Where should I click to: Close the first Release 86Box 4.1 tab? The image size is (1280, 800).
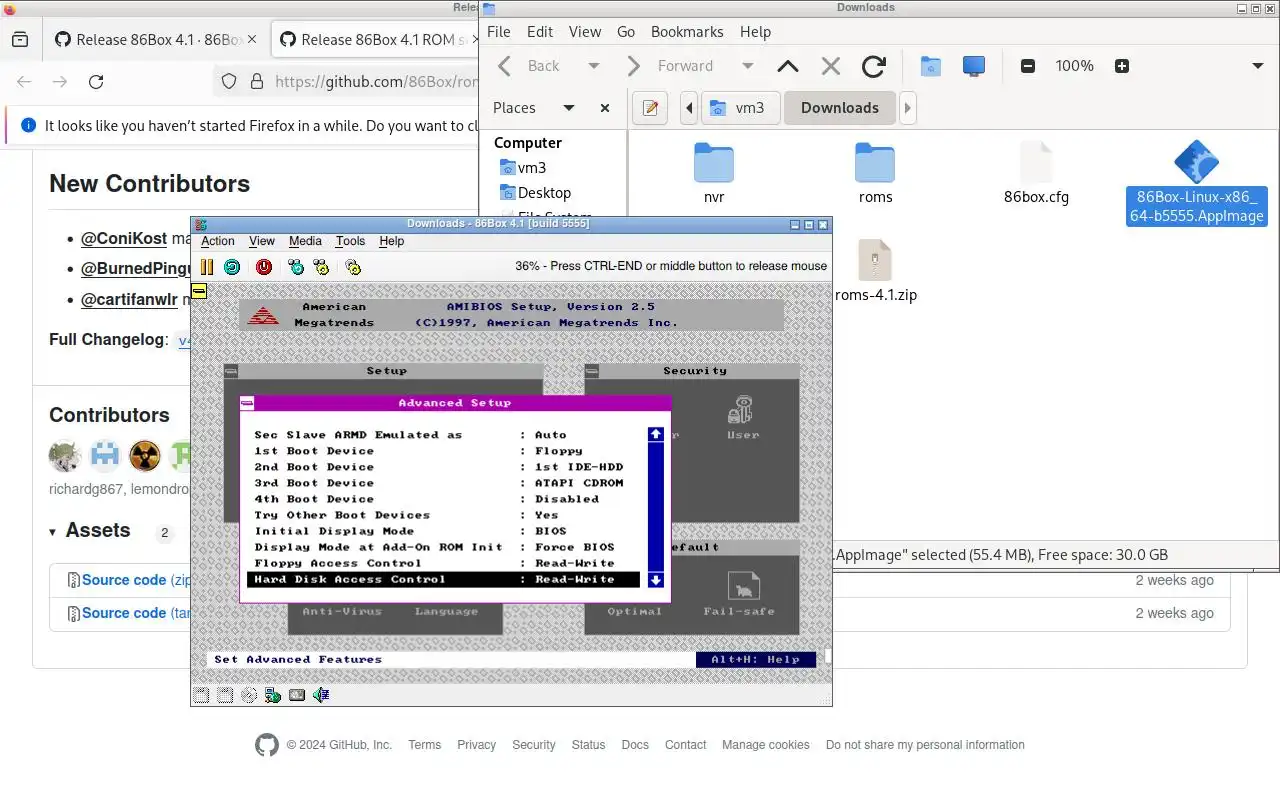(x=252, y=40)
